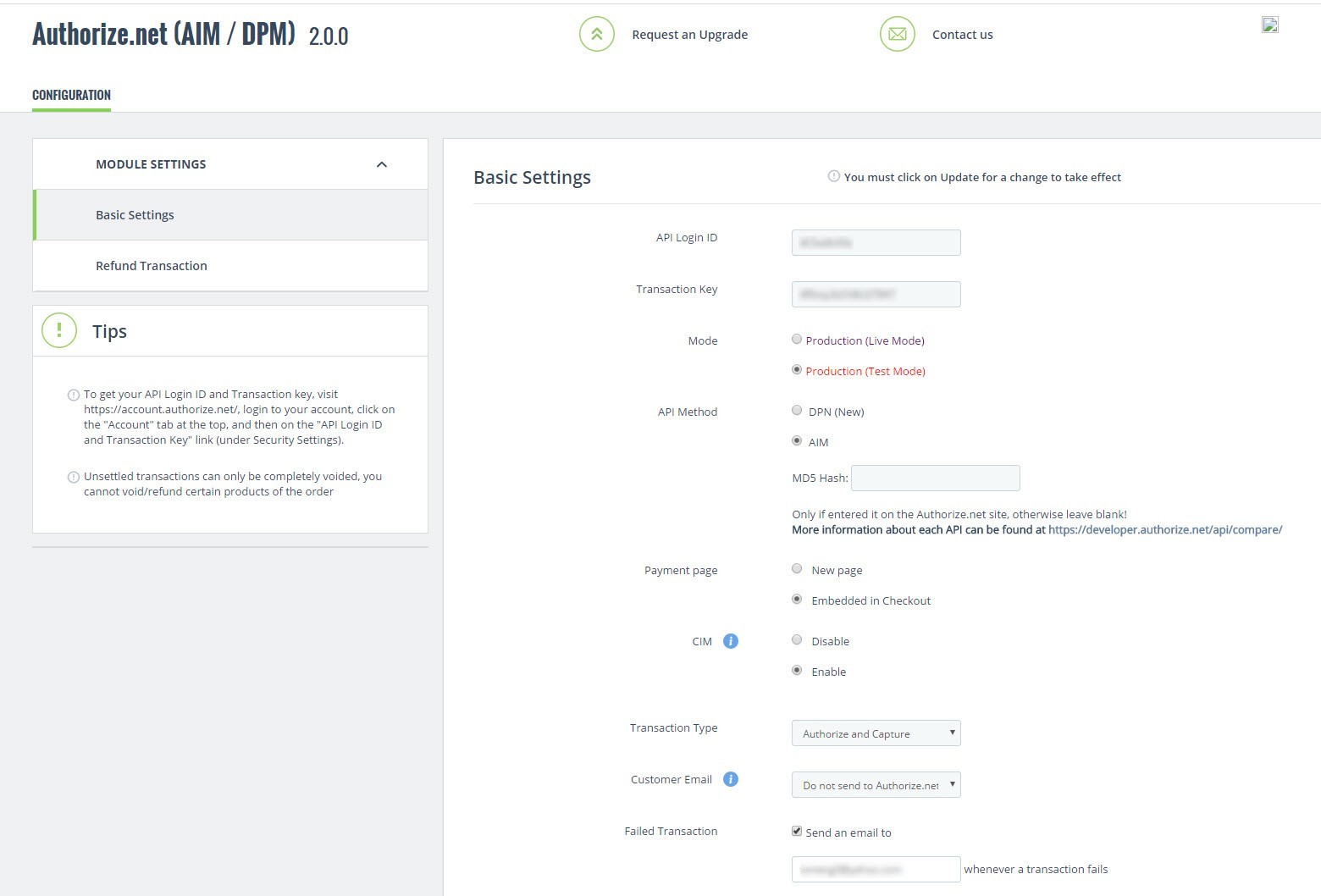Click the version number 2.0.0

[x=329, y=36]
